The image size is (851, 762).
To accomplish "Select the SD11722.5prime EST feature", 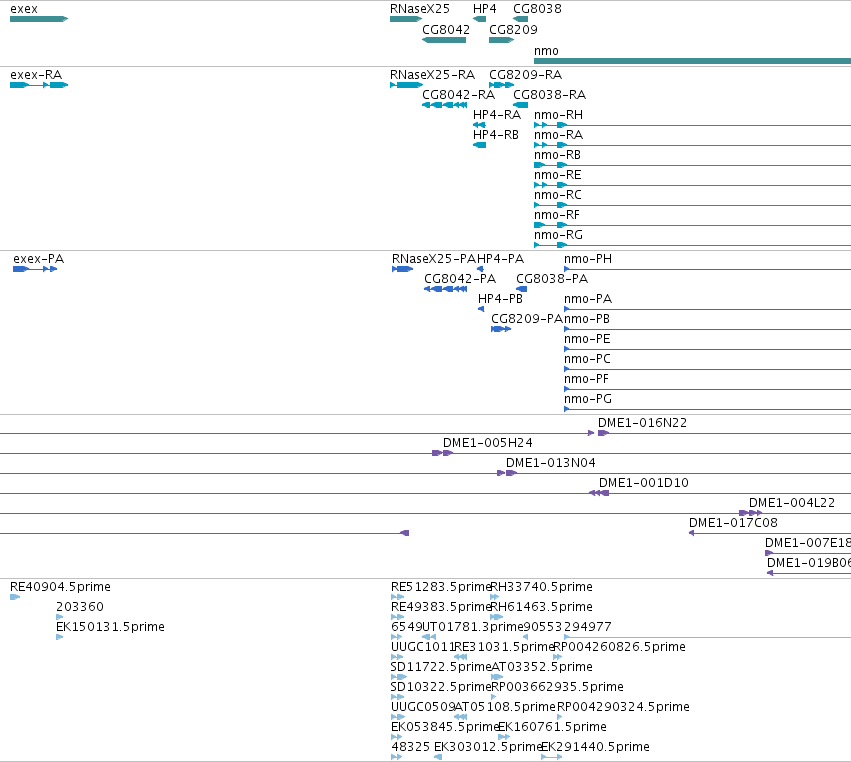I will tap(399, 677).
